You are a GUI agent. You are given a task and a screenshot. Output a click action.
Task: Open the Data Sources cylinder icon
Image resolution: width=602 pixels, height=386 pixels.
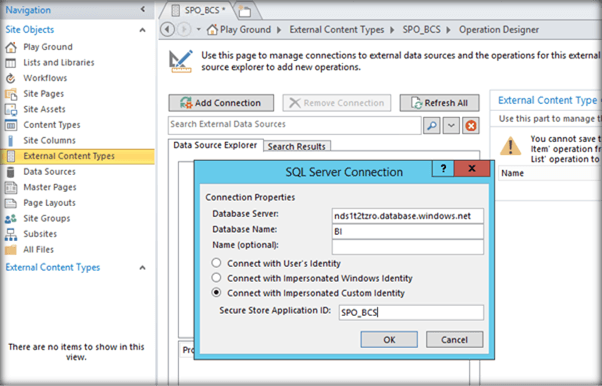11,172
